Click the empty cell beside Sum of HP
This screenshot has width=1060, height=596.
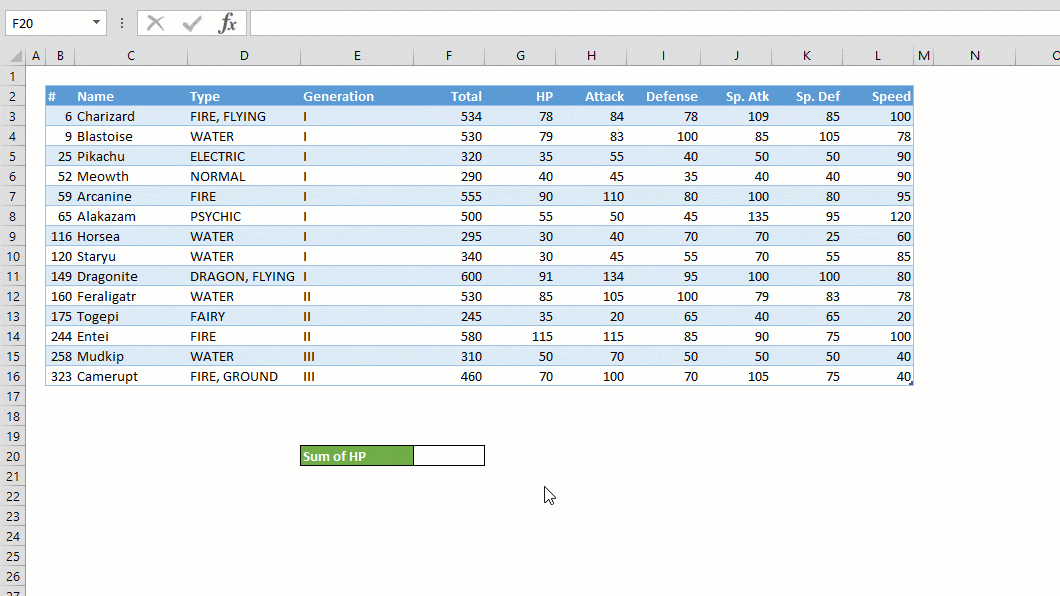(448, 455)
